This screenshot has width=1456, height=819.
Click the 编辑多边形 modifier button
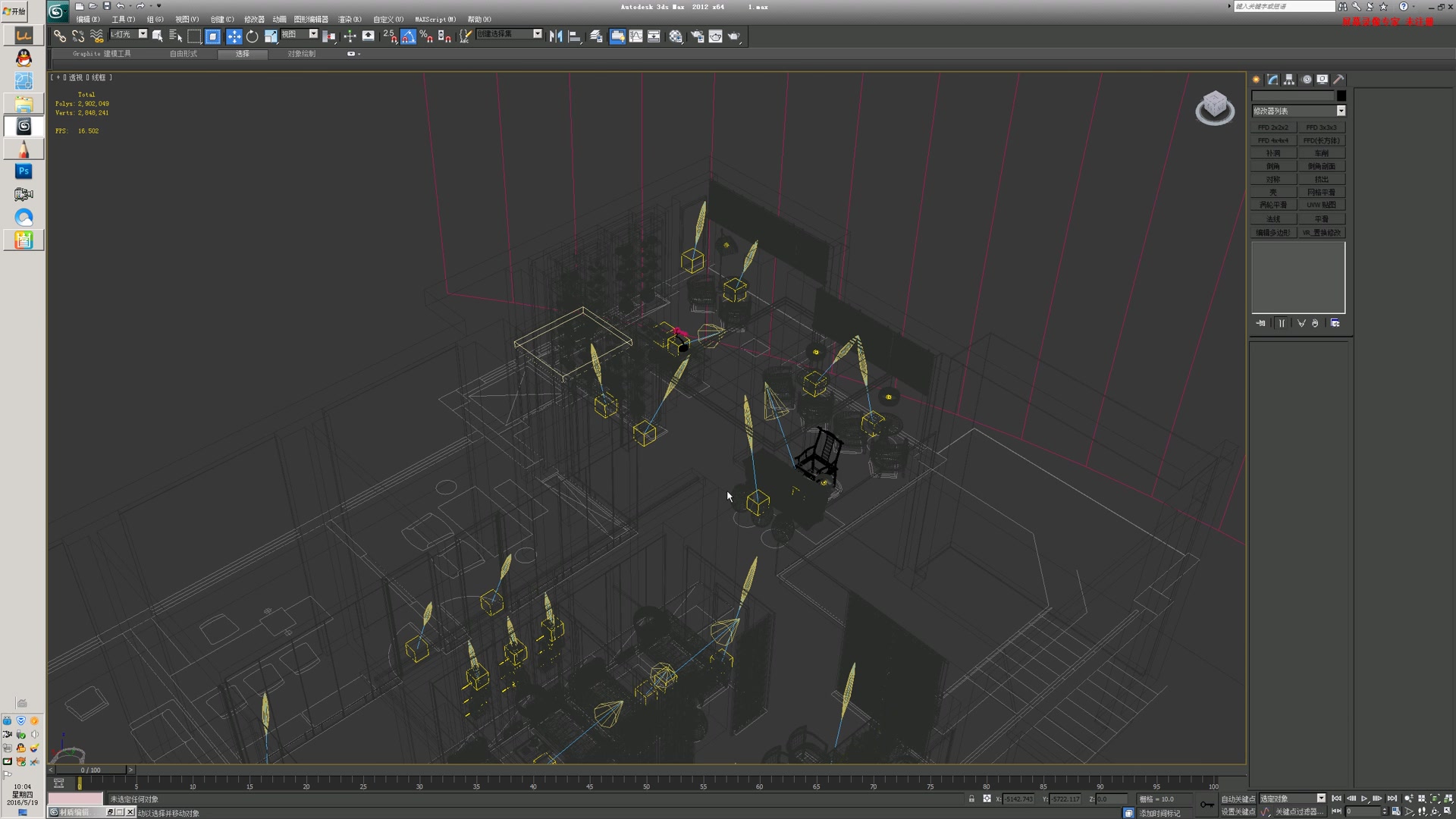1273,233
